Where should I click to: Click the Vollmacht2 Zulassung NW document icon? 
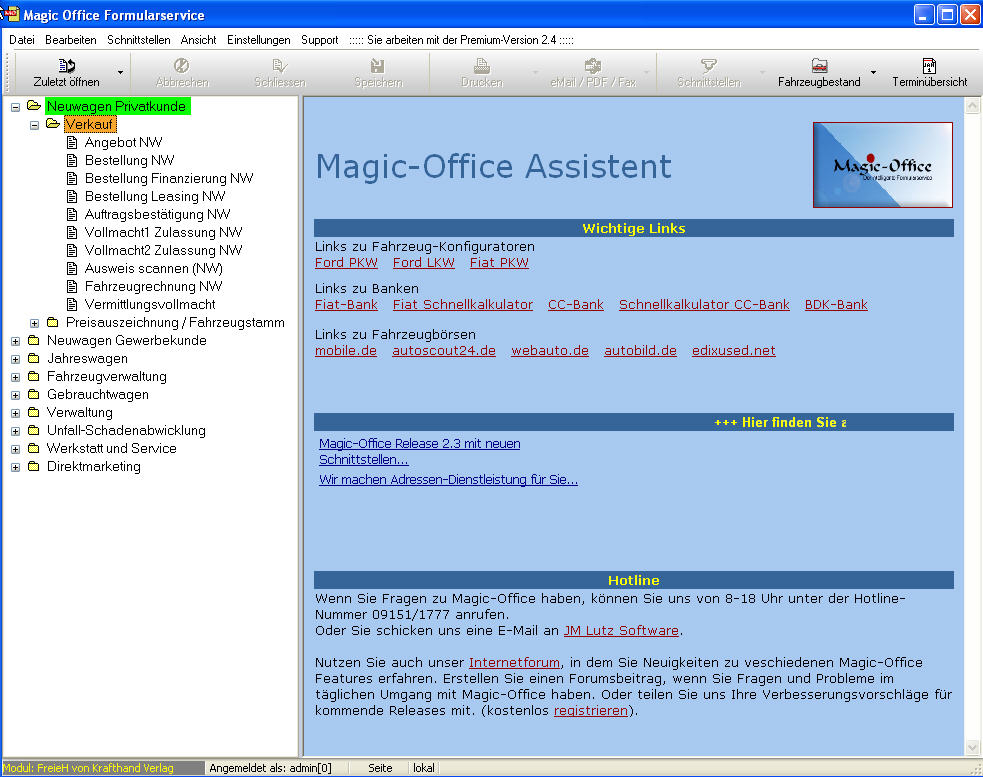point(72,250)
